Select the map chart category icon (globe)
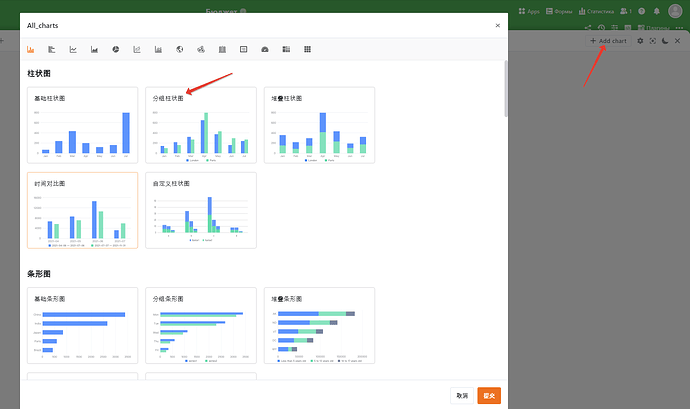690x409 pixels. coord(180,49)
